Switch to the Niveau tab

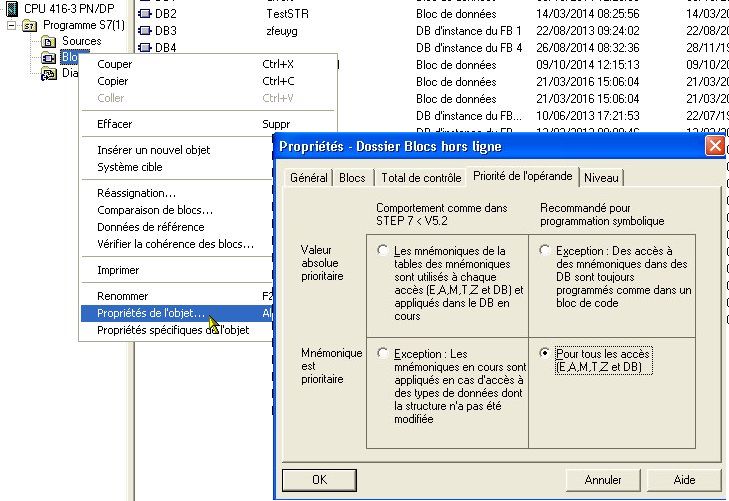pos(601,177)
